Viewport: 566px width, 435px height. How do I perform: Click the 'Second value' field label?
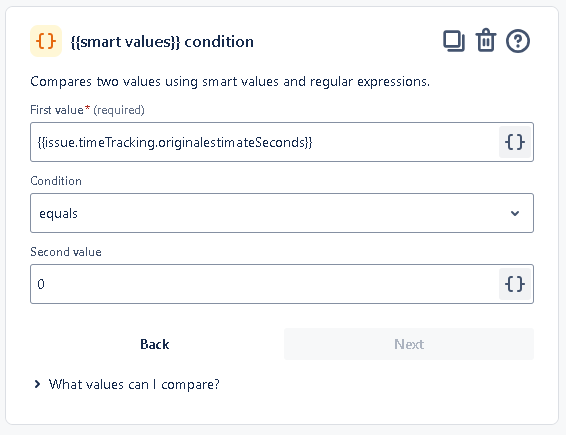(66, 252)
